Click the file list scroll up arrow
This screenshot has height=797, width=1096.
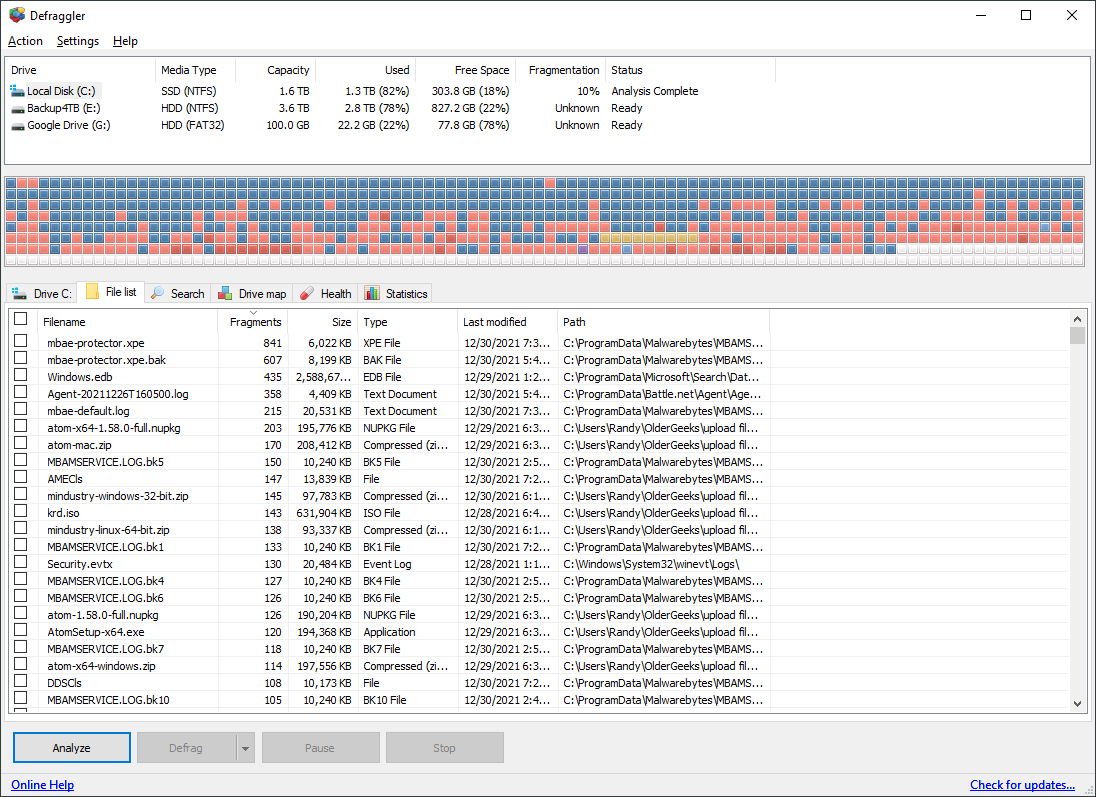[x=1077, y=319]
